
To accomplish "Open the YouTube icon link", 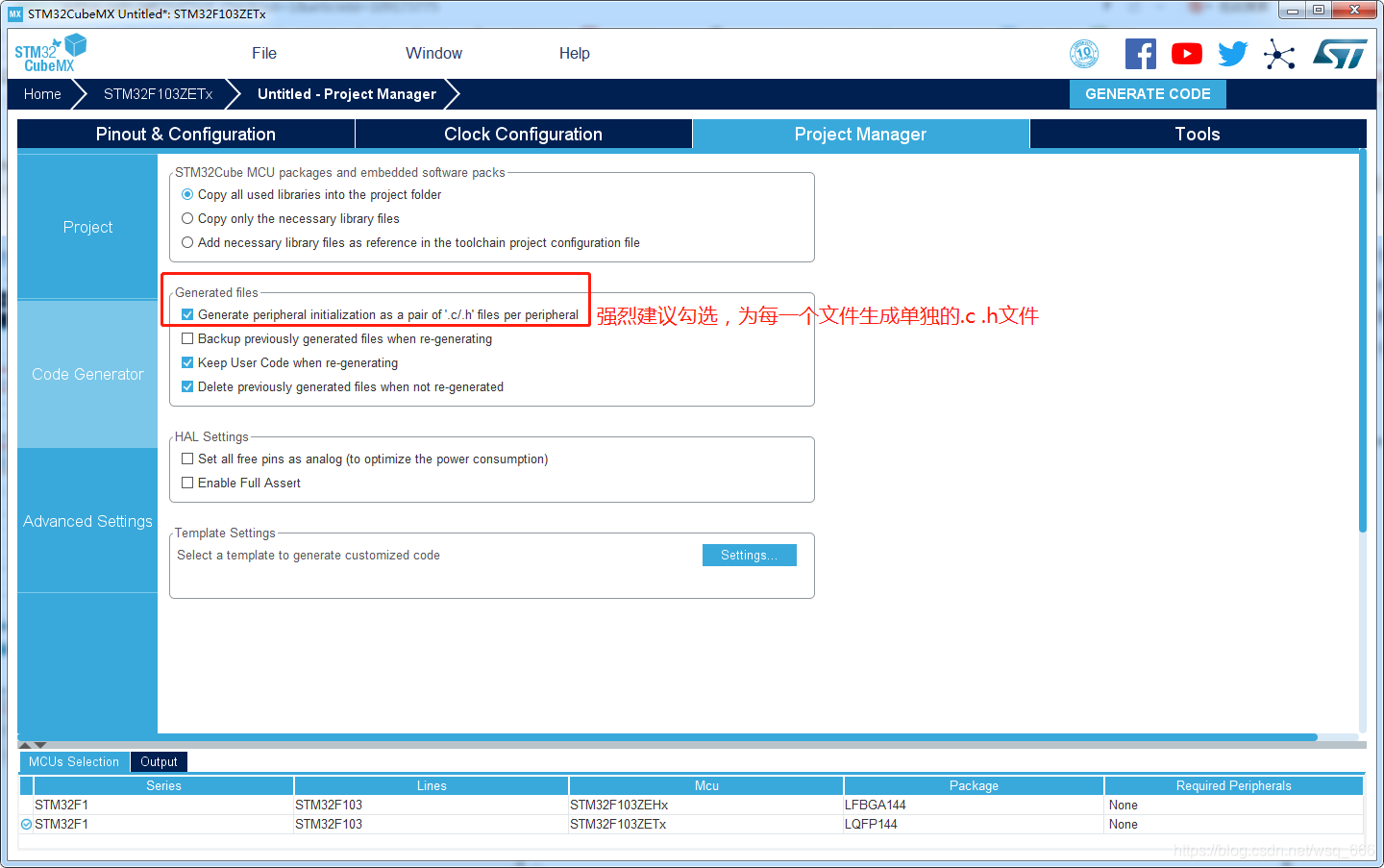I will [x=1187, y=54].
